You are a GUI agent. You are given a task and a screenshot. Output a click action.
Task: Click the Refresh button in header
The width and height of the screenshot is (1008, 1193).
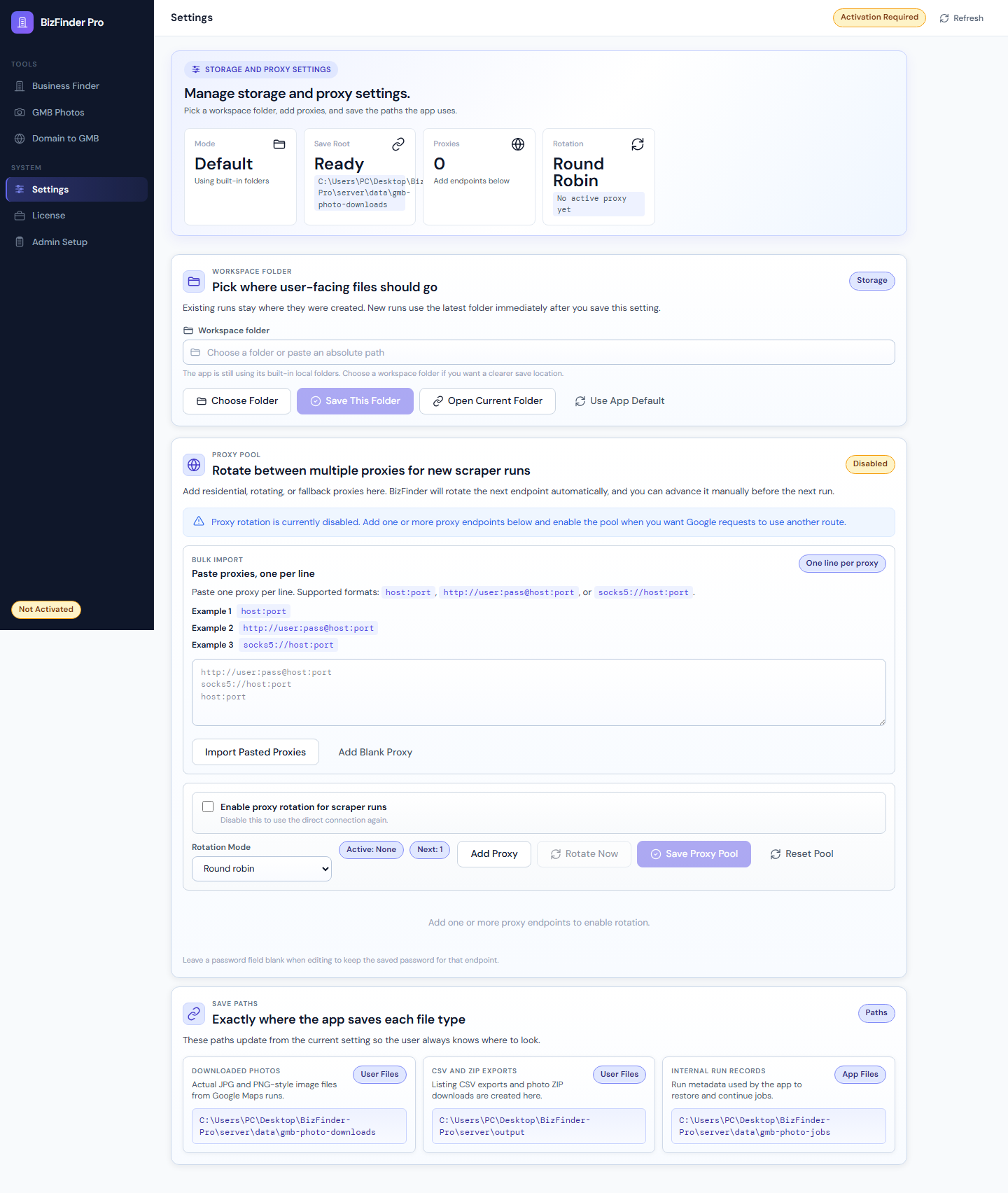tap(961, 18)
